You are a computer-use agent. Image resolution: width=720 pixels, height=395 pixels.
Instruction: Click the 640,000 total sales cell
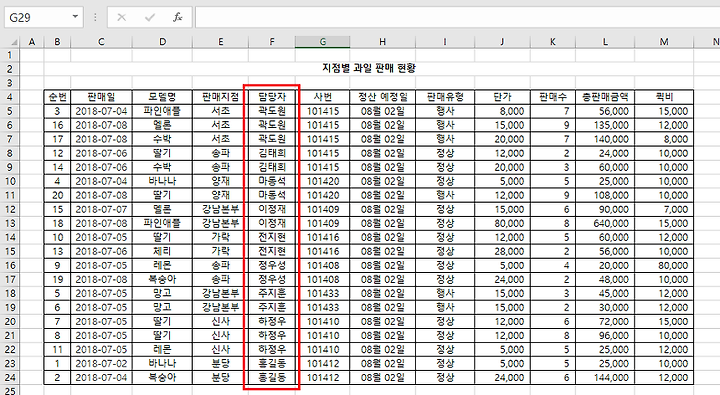click(x=605, y=223)
